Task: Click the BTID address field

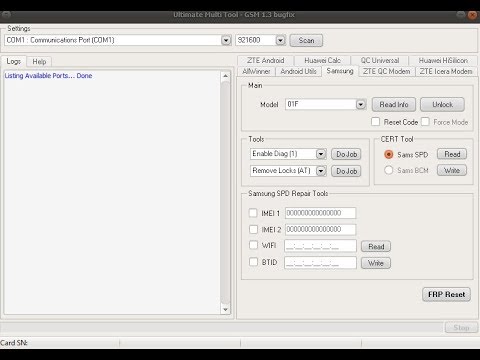Action: coord(320,263)
